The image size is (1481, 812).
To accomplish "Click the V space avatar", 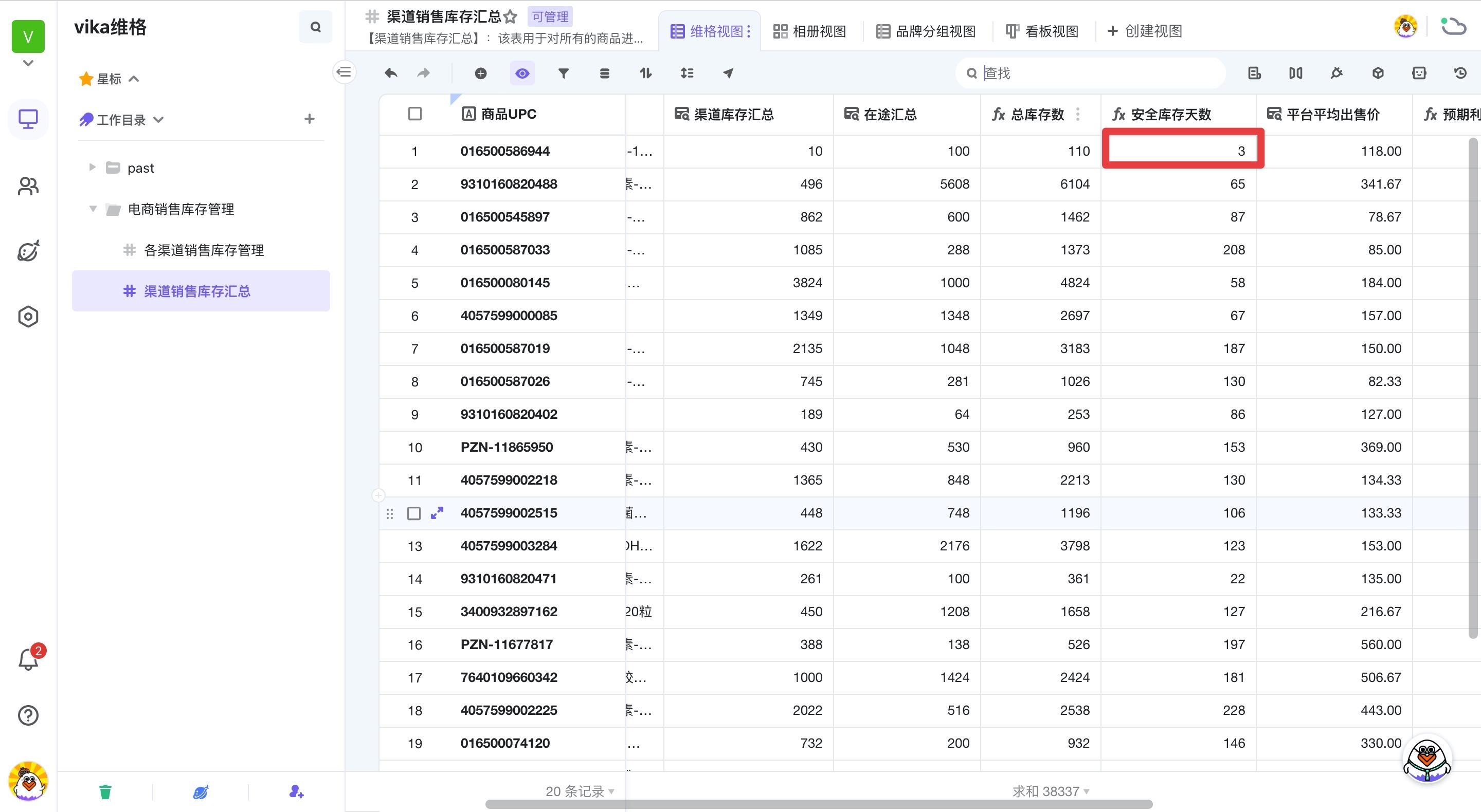I will coord(28,36).
